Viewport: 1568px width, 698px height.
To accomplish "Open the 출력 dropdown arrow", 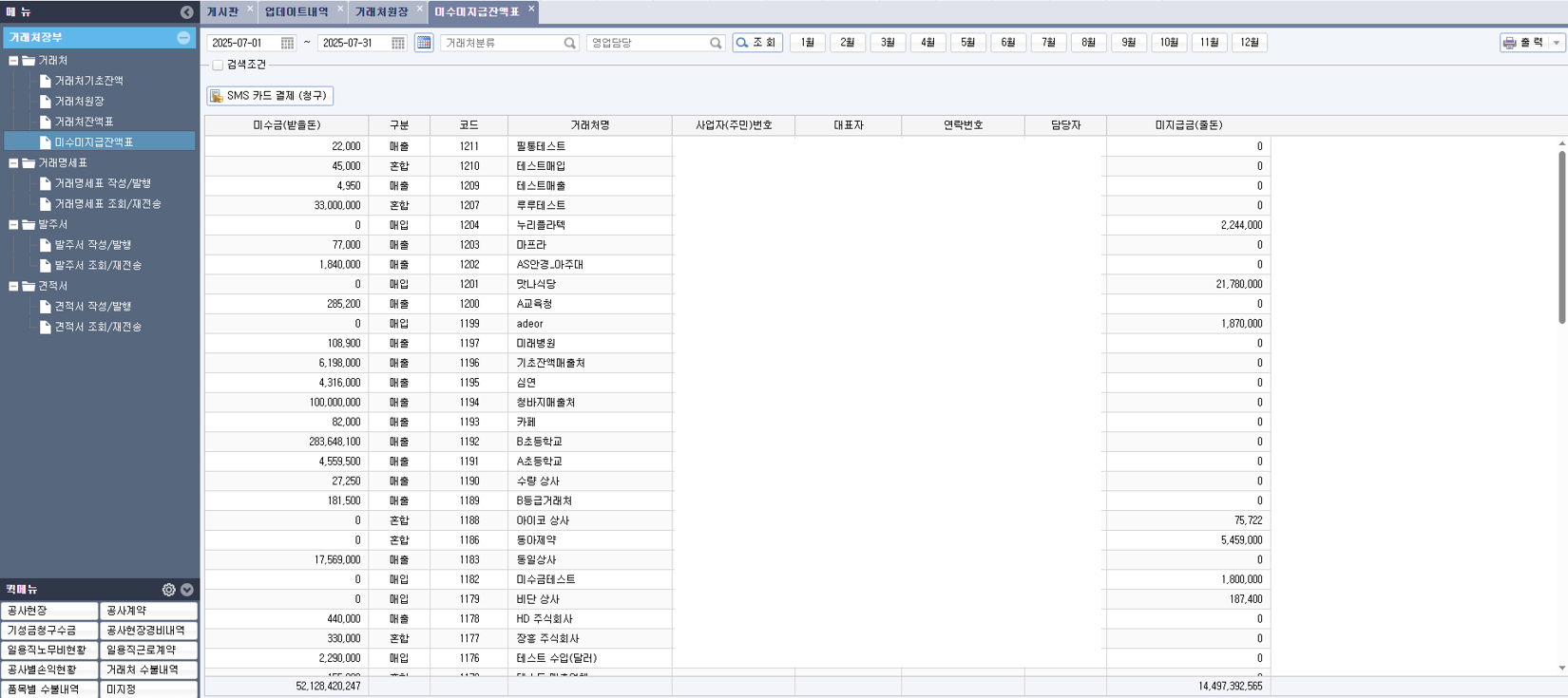I will [1557, 43].
